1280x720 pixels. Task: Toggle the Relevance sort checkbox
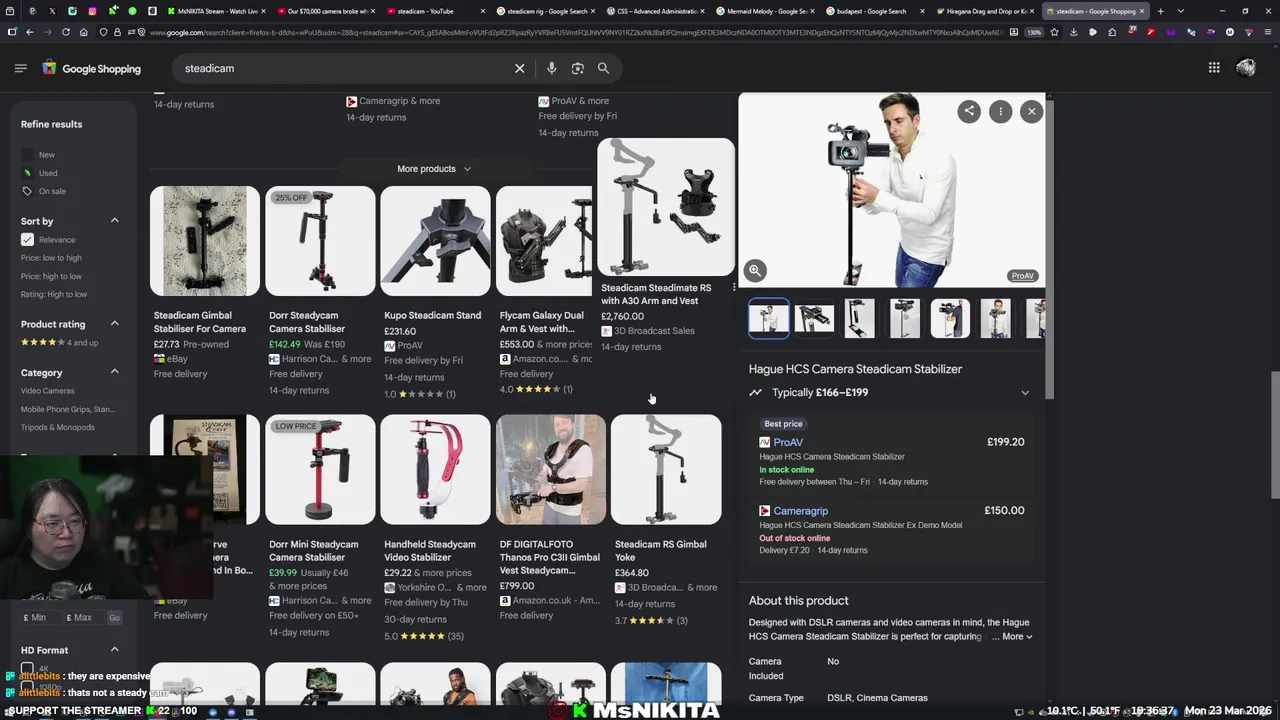pyautogui.click(x=27, y=240)
